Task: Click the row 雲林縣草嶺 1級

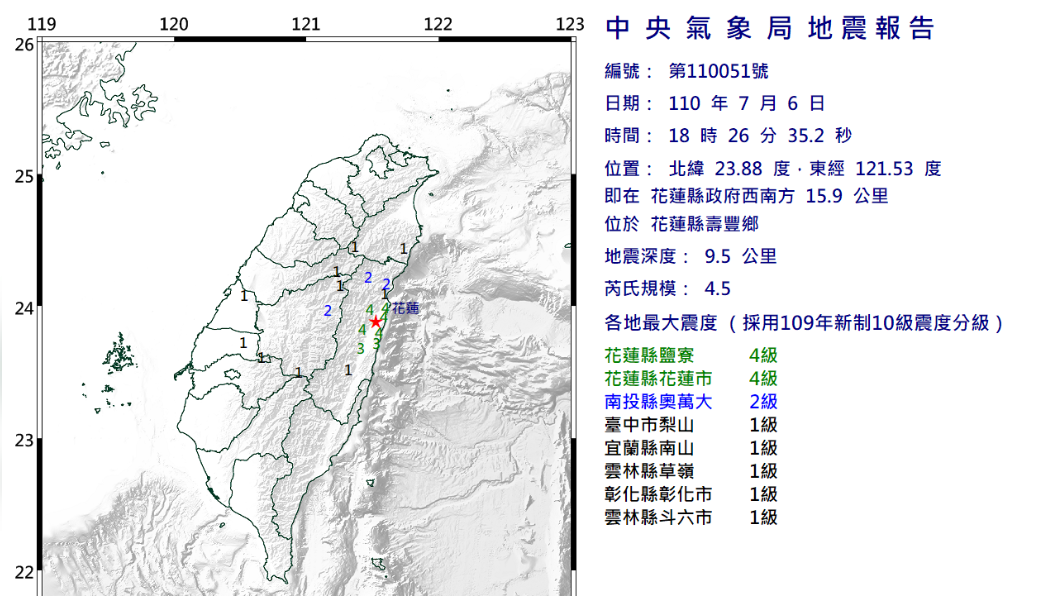Action: (691, 471)
